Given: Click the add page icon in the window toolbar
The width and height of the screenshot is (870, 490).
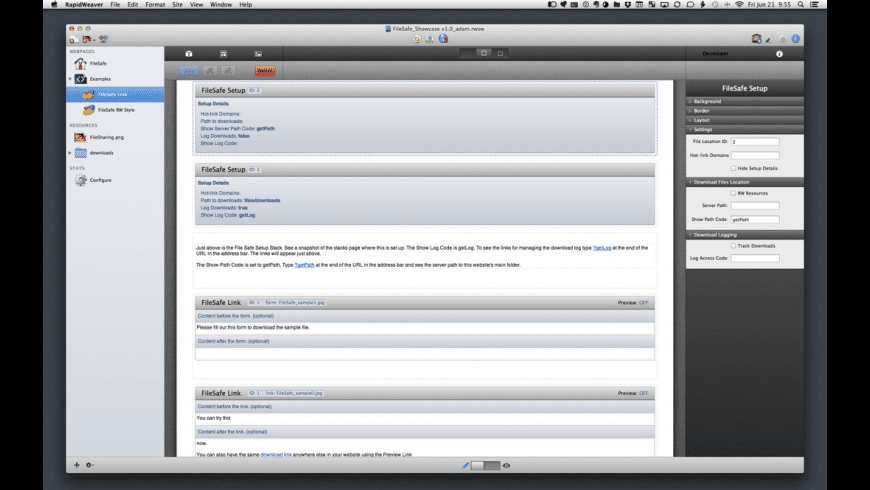Looking at the screenshot, I should click(74, 39).
